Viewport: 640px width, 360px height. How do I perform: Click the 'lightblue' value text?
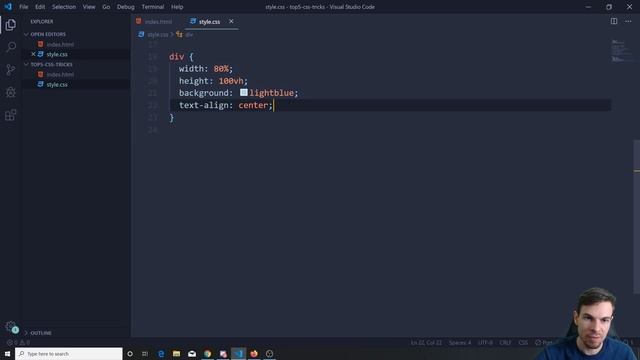271,93
